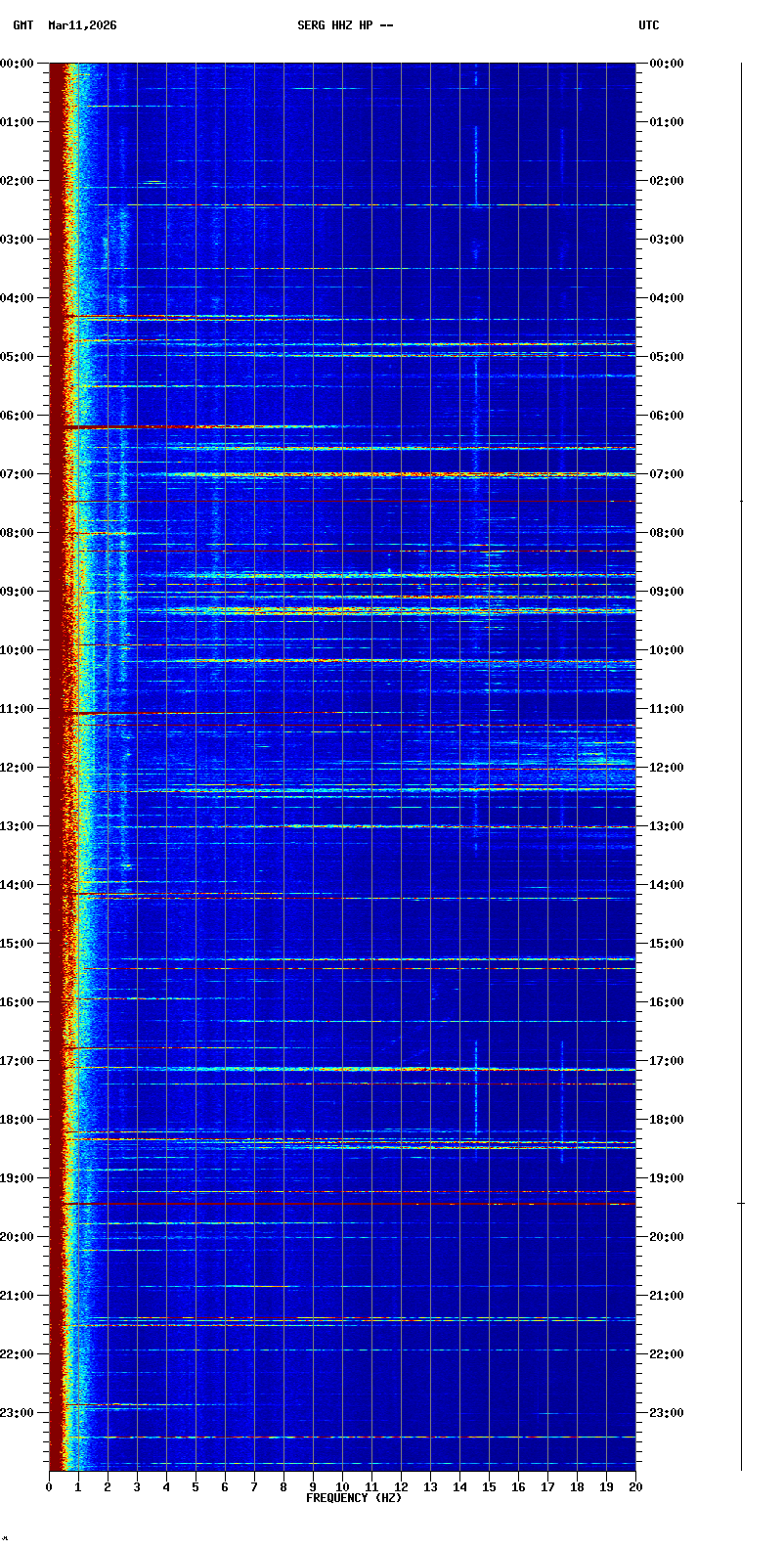Image resolution: width=784 pixels, height=1549 pixels.
Task: Select the 00:00 label on left axis
Action: (x=18, y=64)
